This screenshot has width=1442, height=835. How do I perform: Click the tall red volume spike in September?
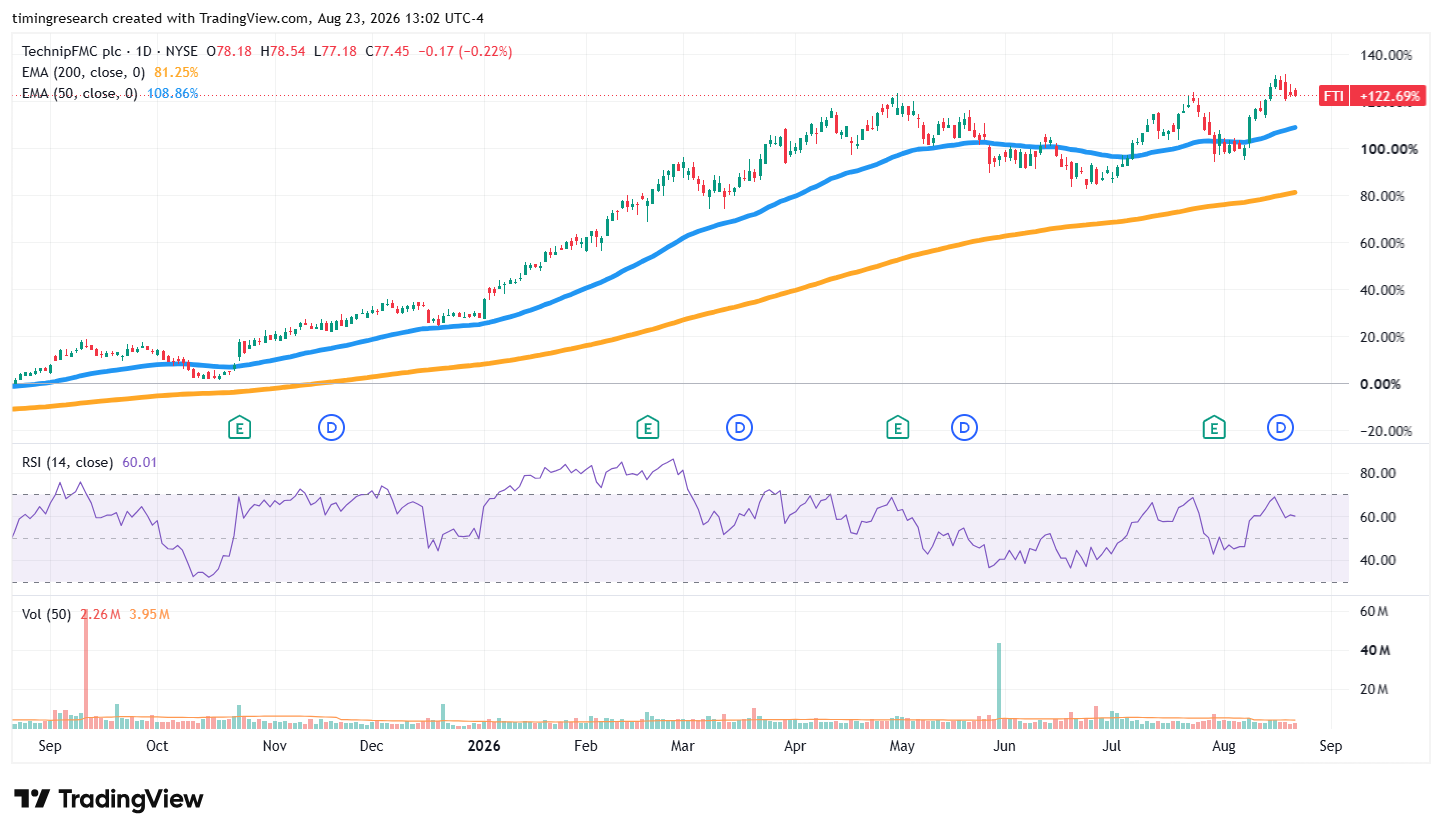[86, 667]
